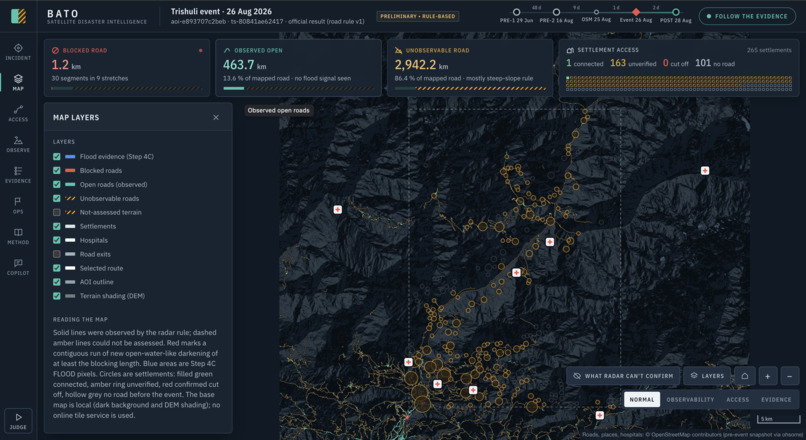
Task: Switch to Normal map mode
Action: [642, 399]
